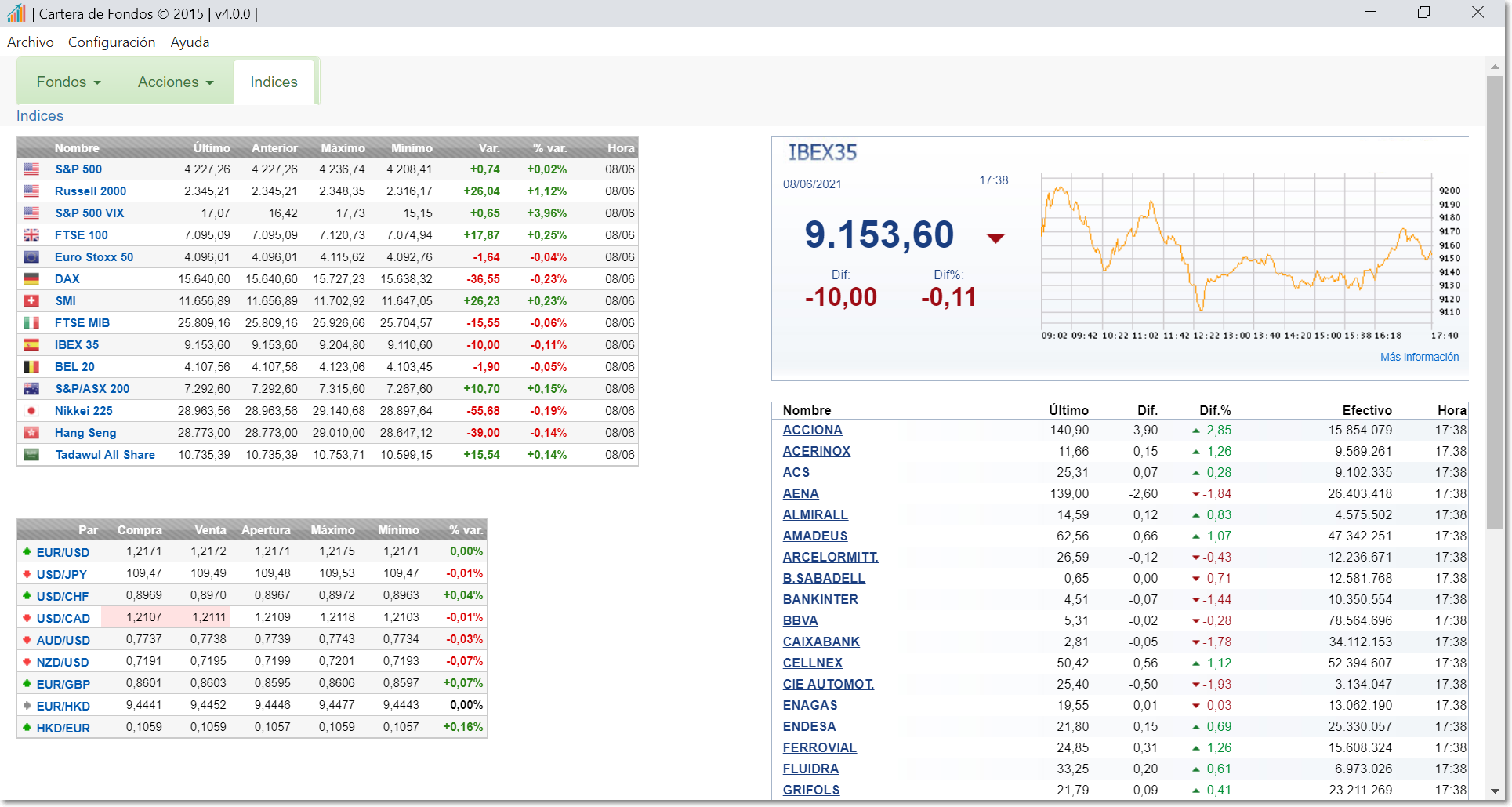Click the Australian flag next to S&P/ASX 200
The width and height of the screenshot is (1512, 807).
point(31,389)
